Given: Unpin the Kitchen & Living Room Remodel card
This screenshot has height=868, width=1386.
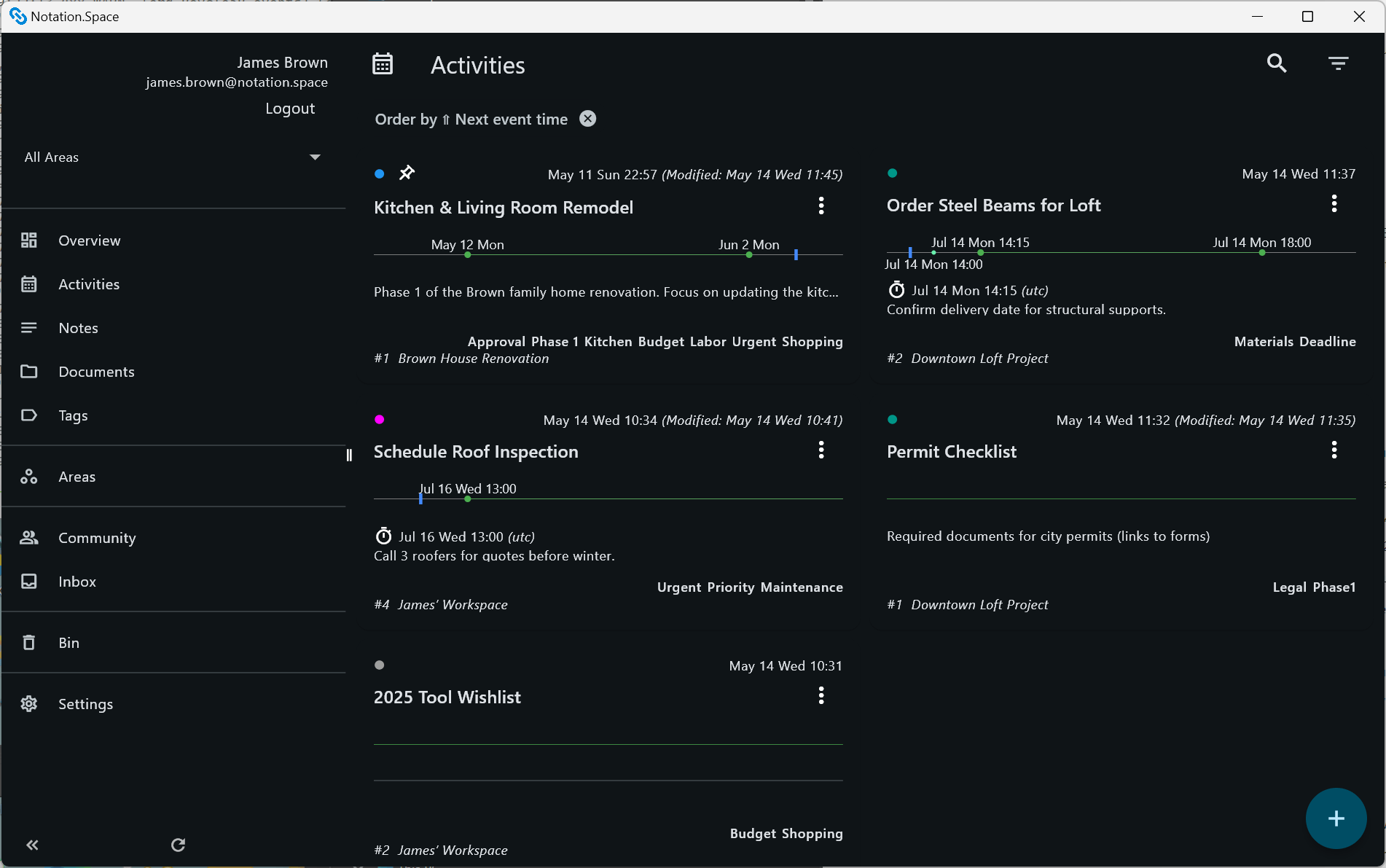Looking at the screenshot, I should [407, 173].
